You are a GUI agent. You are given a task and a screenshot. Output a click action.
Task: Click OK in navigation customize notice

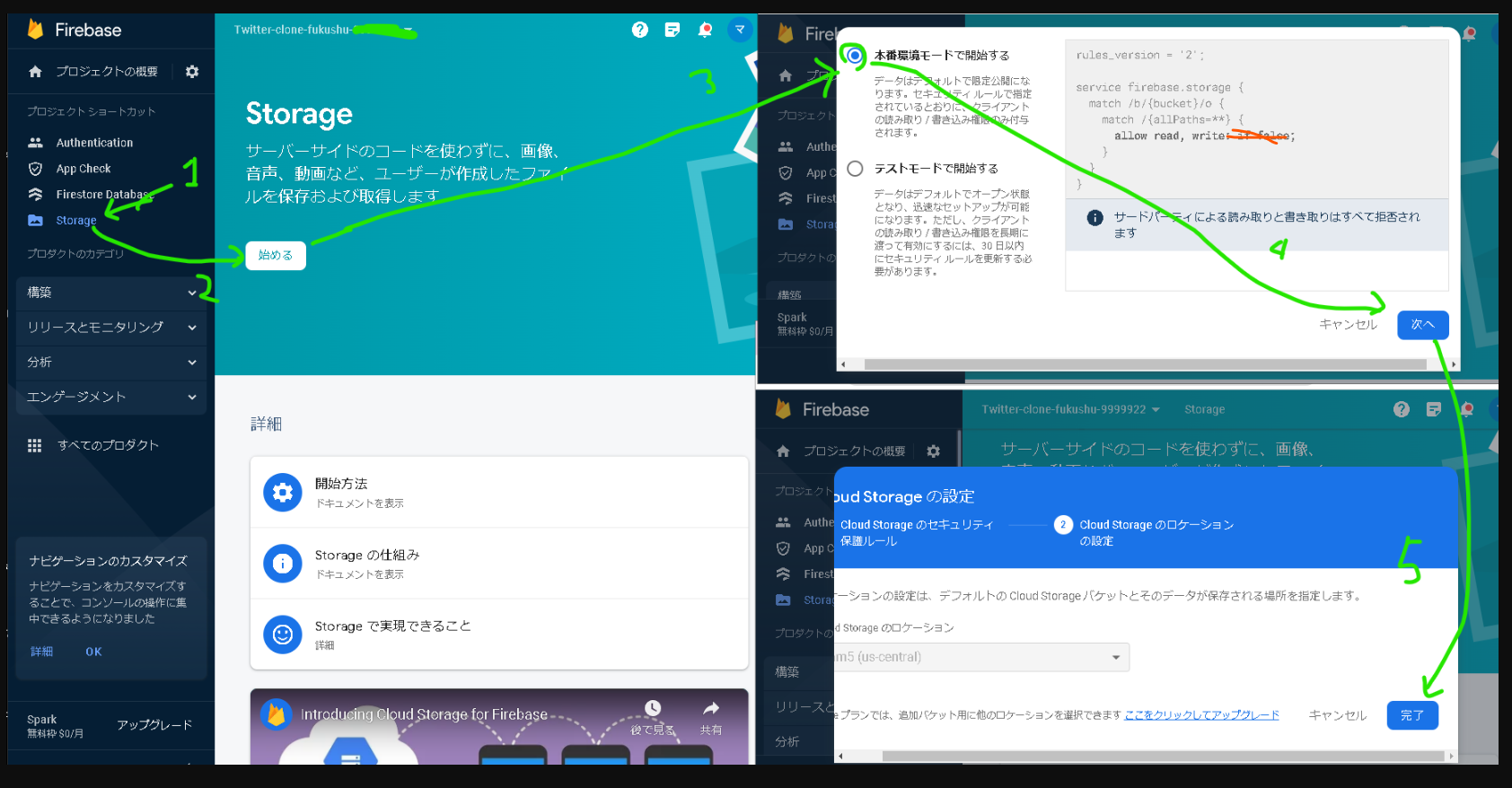[93, 652]
